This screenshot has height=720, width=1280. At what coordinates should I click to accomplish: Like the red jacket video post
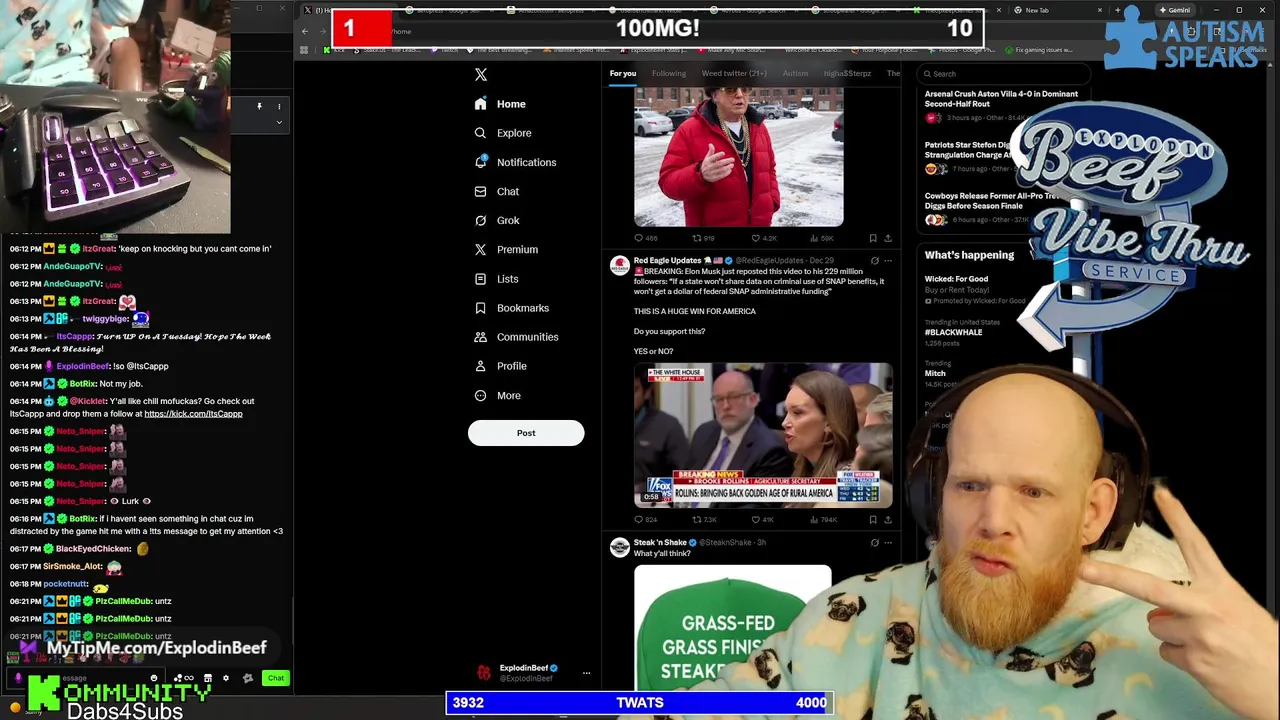(x=756, y=238)
